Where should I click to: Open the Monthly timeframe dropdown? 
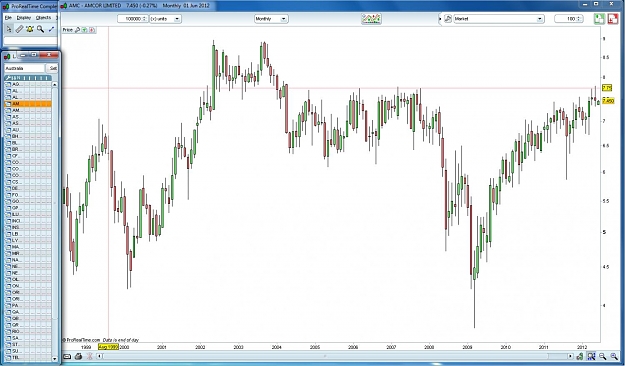pyautogui.click(x=271, y=19)
